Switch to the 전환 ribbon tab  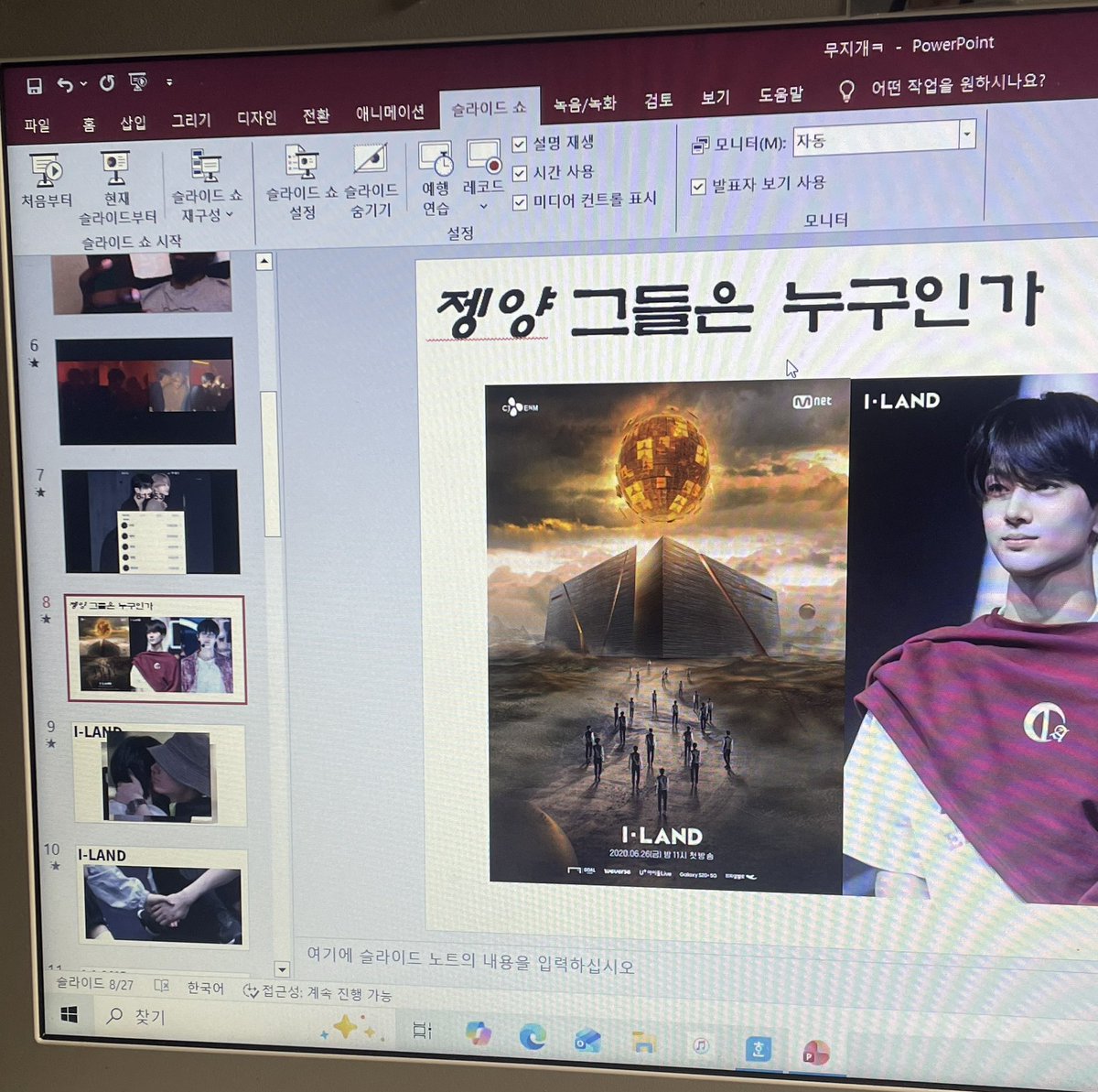[x=317, y=115]
